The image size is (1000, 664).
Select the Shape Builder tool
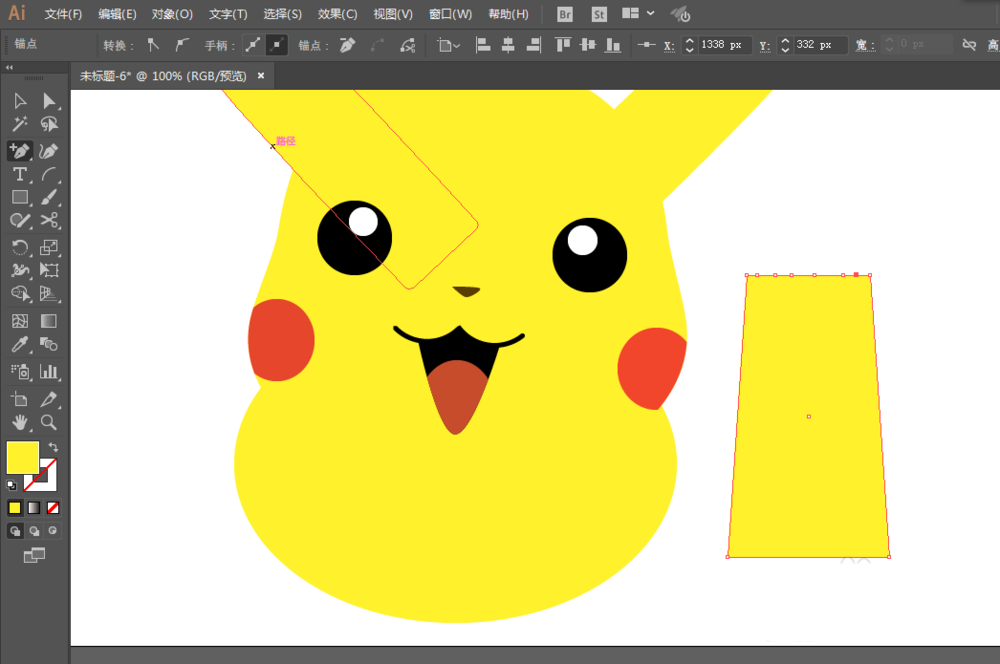coord(20,293)
